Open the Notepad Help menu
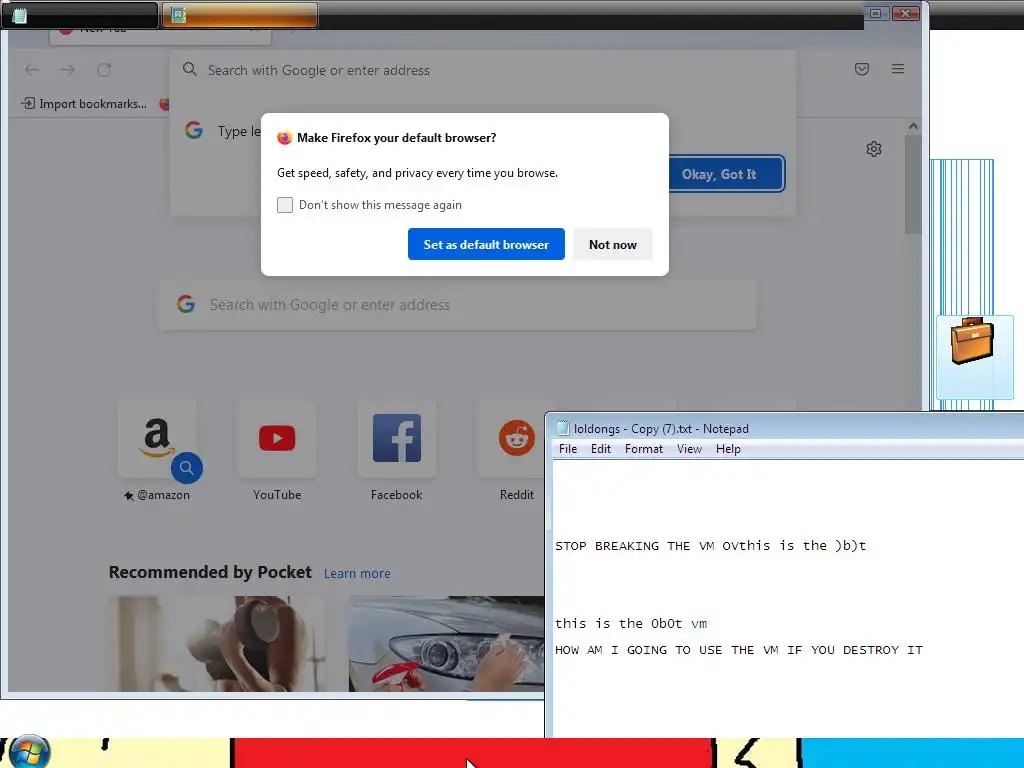 [x=728, y=449]
